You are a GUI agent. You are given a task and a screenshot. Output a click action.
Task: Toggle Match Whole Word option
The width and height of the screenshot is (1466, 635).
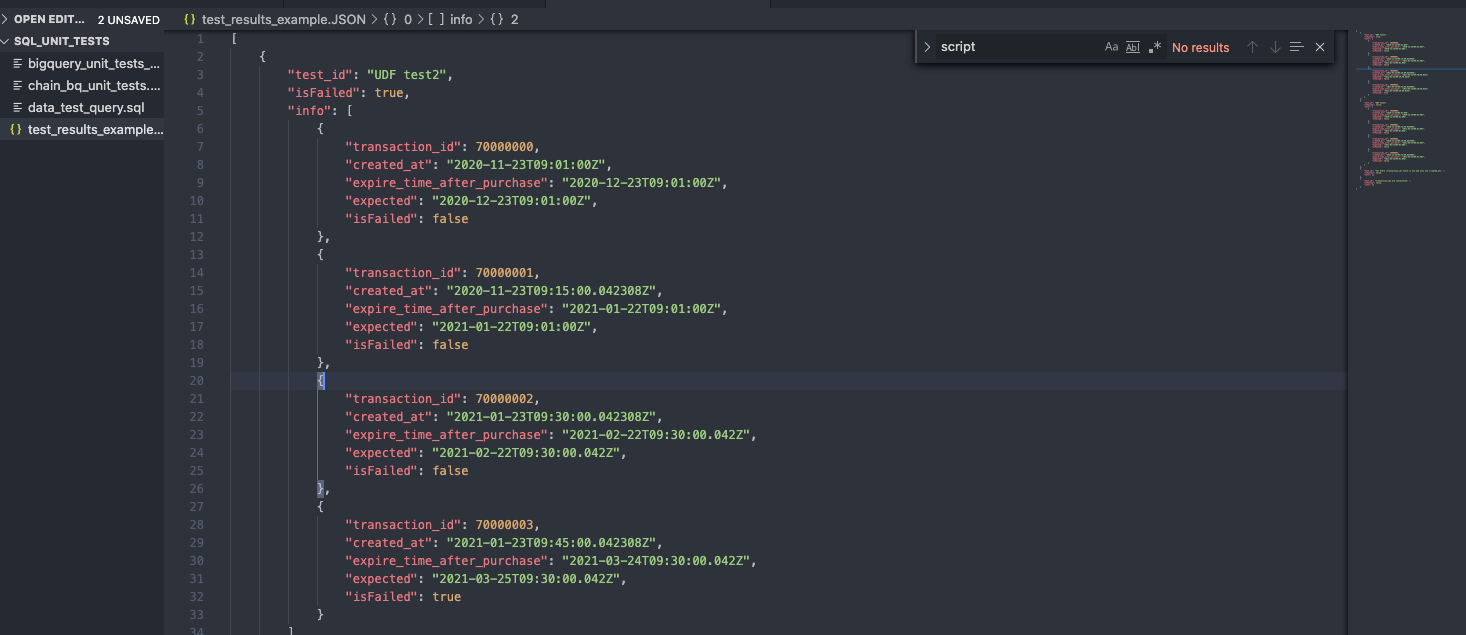point(1133,47)
